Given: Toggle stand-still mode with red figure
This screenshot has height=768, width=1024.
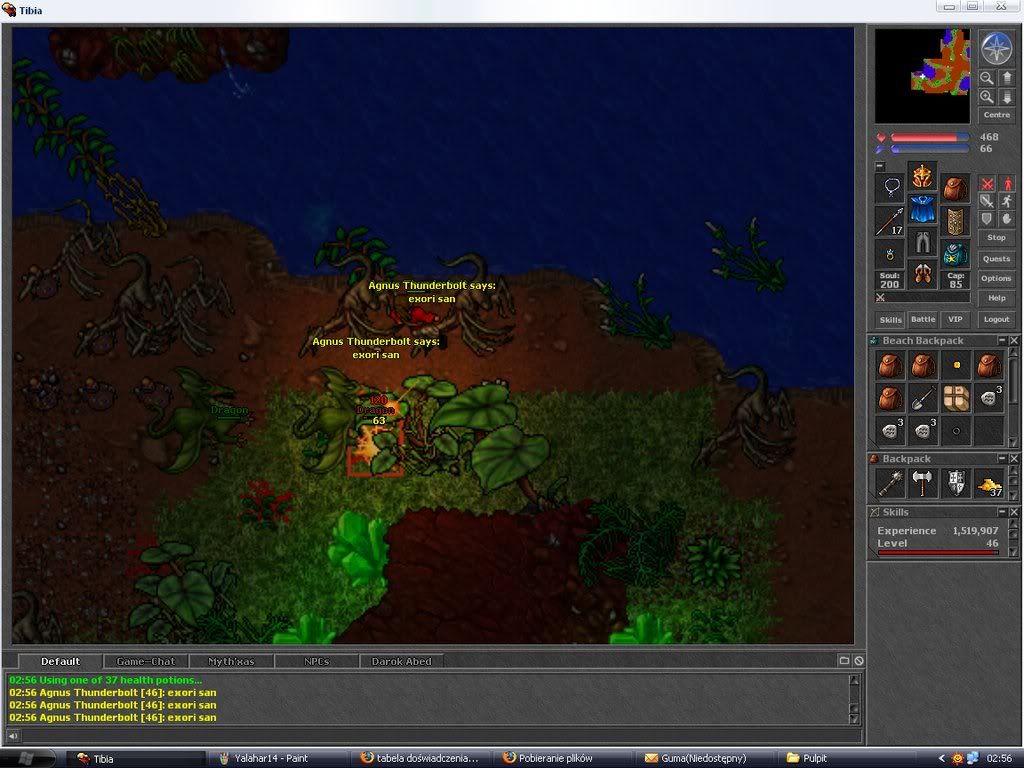Looking at the screenshot, I should pyautogui.click(x=1006, y=184).
